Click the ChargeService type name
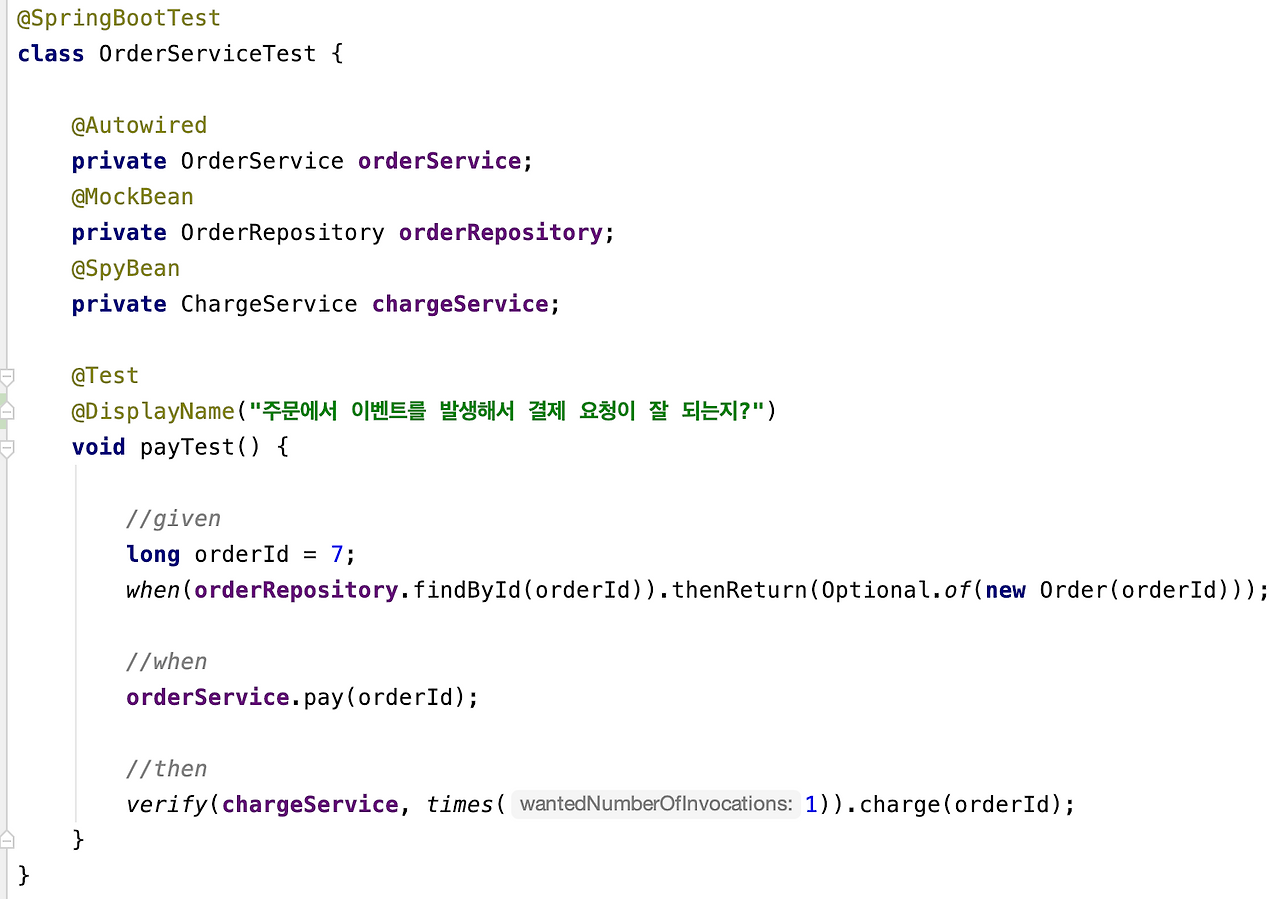 (269, 304)
